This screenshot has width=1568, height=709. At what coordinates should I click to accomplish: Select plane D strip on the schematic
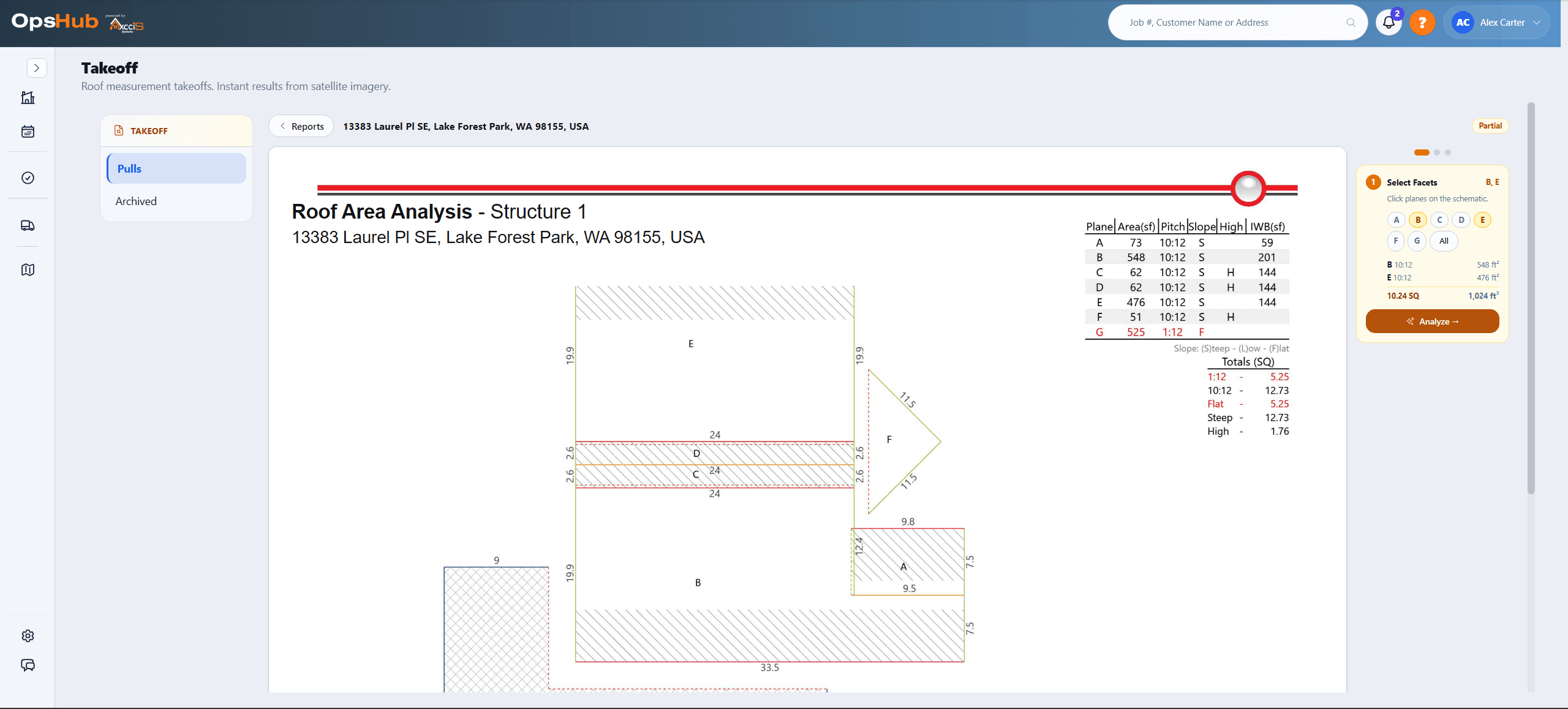[x=714, y=454]
